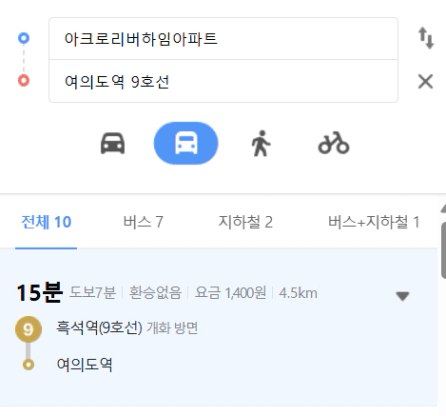Select walking directions mode

coord(261,143)
